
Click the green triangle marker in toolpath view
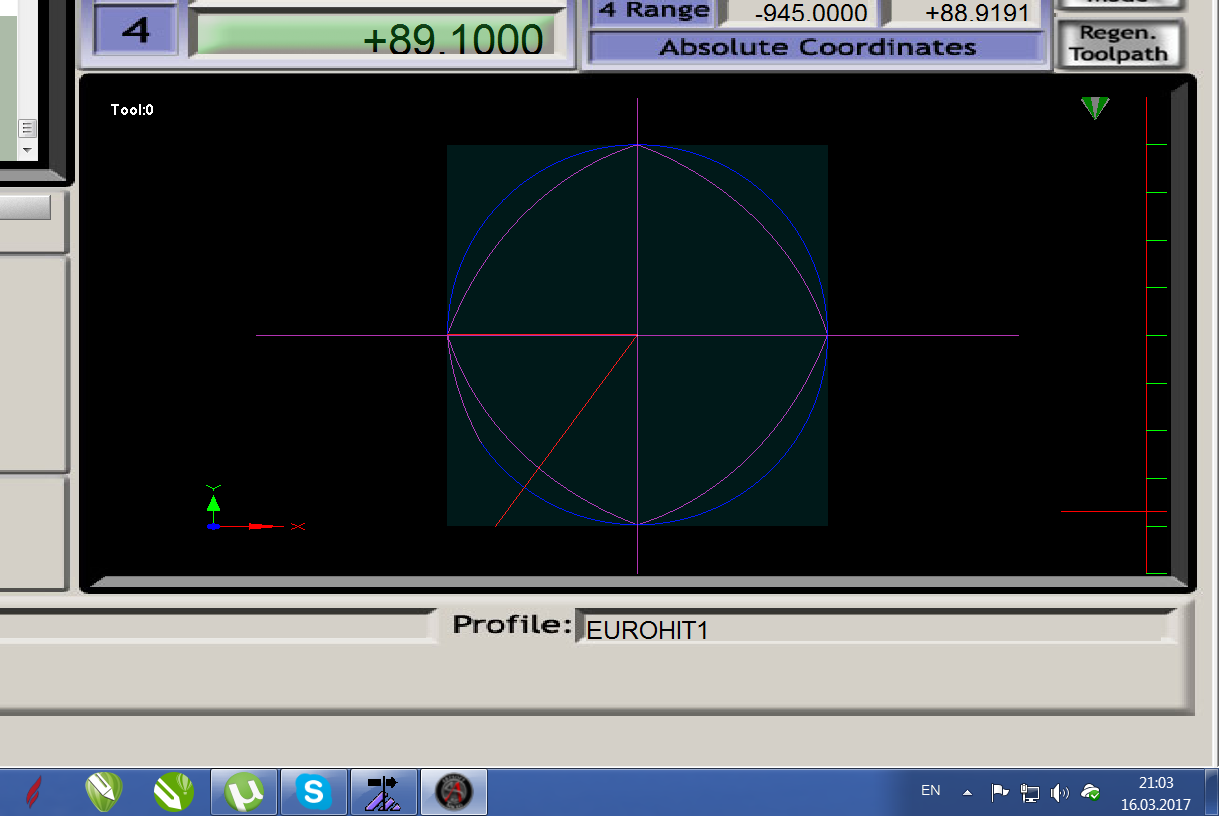[x=1095, y=108]
